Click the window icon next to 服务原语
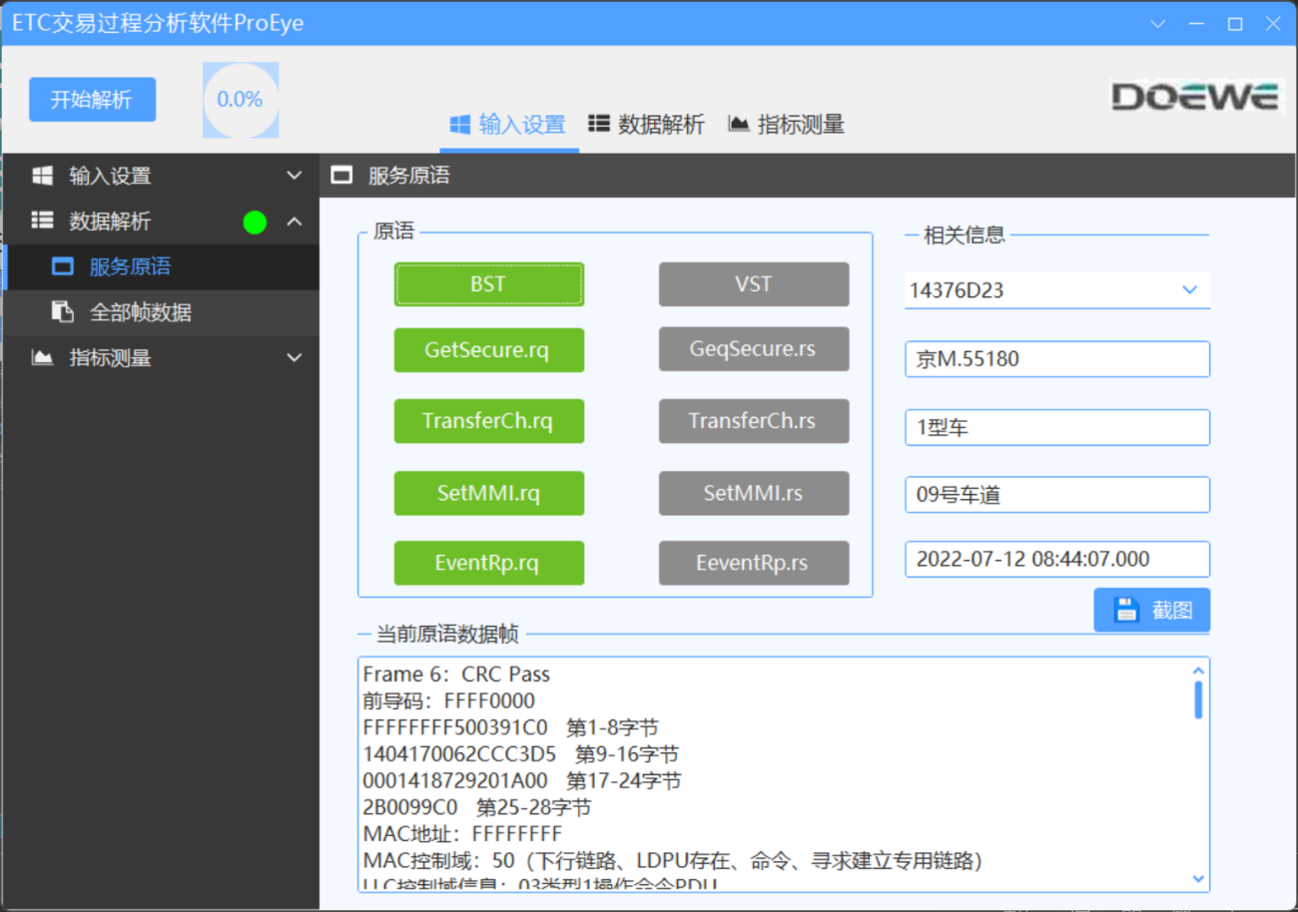Viewport: 1298px width, 912px height. click(x=62, y=267)
